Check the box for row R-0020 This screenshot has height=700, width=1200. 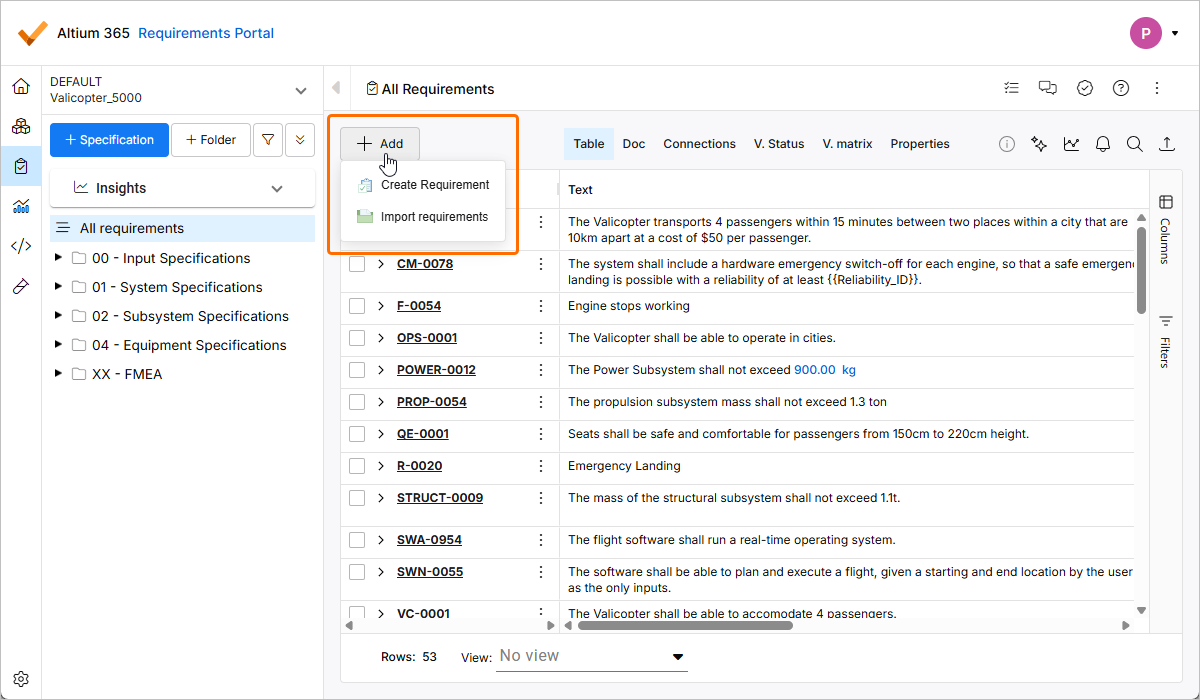pyautogui.click(x=357, y=466)
